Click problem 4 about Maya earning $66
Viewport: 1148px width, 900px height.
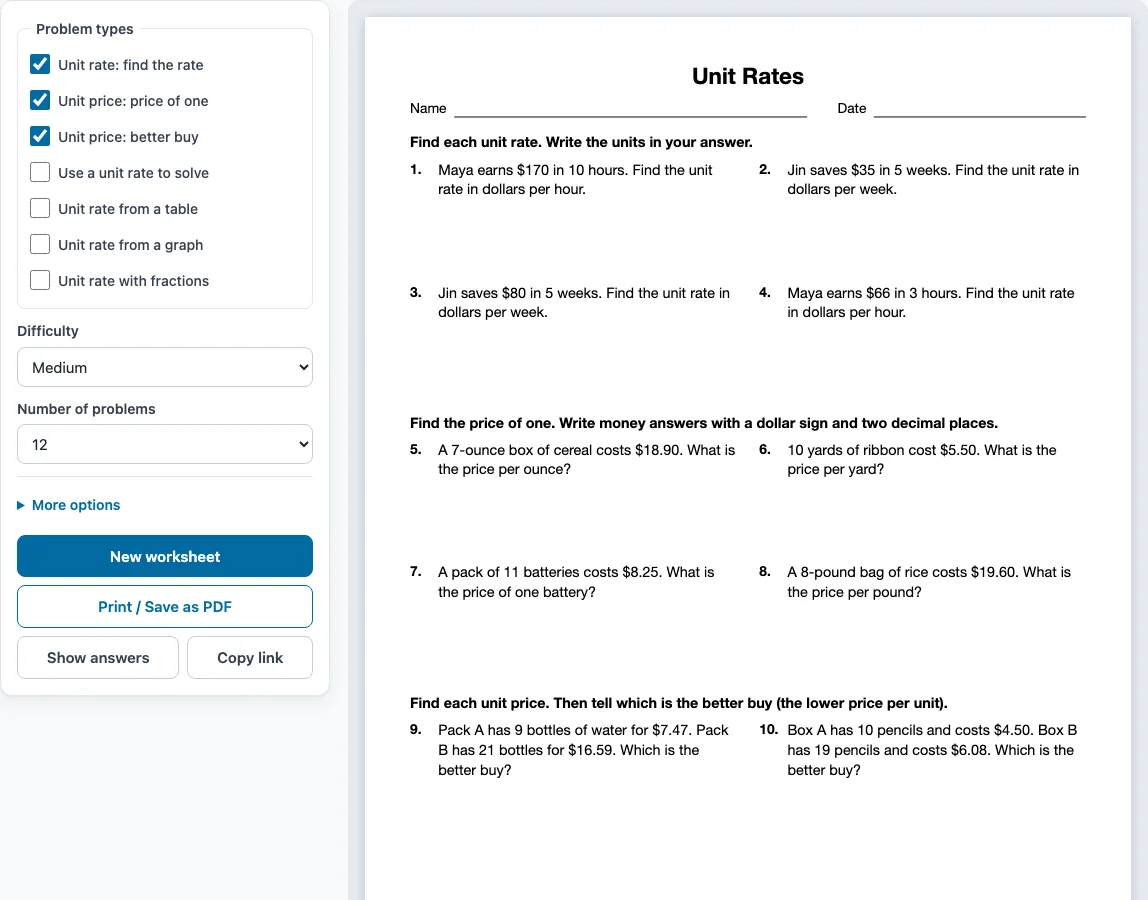931,302
